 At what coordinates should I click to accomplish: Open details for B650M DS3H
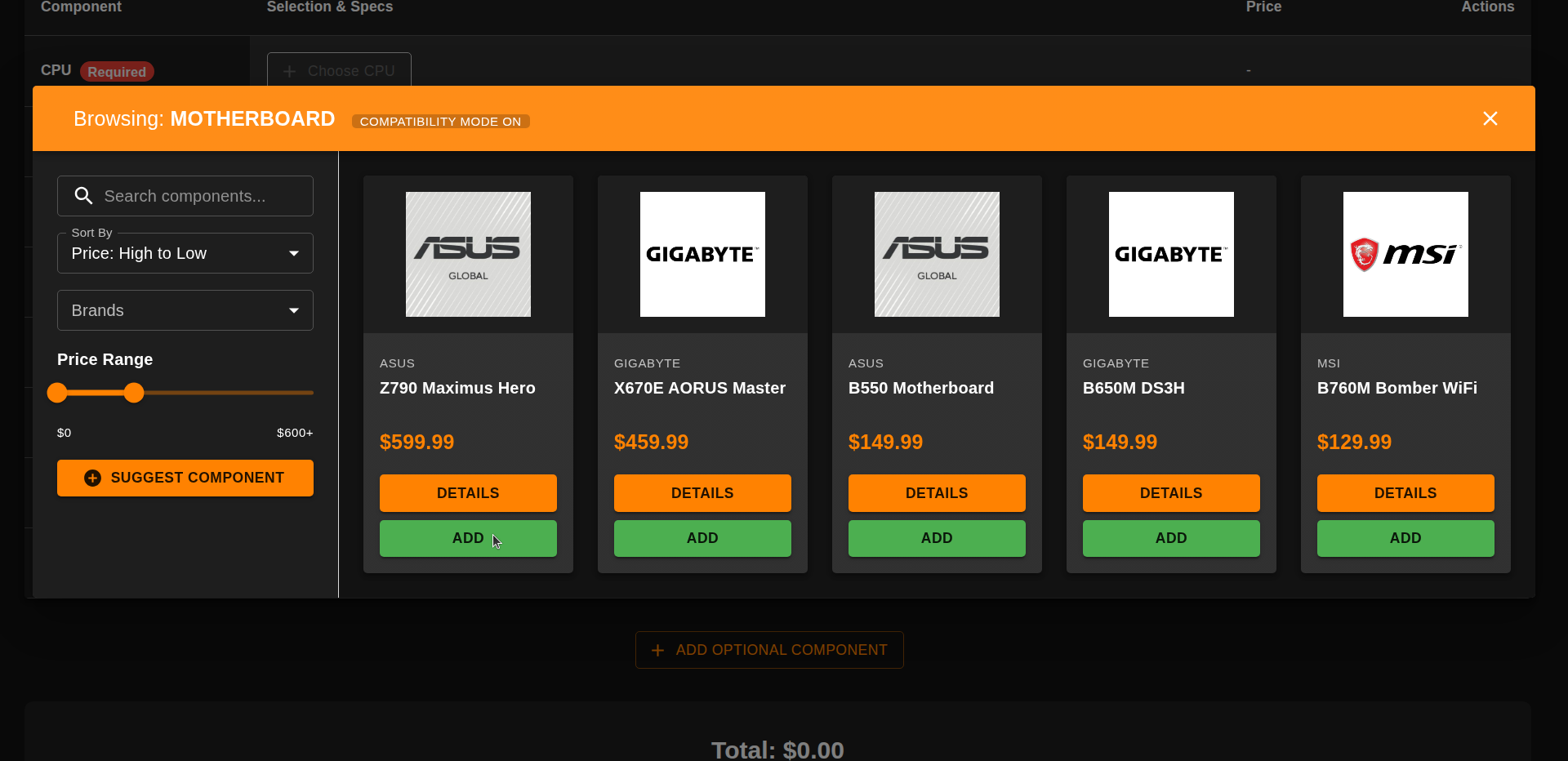(x=1170, y=493)
